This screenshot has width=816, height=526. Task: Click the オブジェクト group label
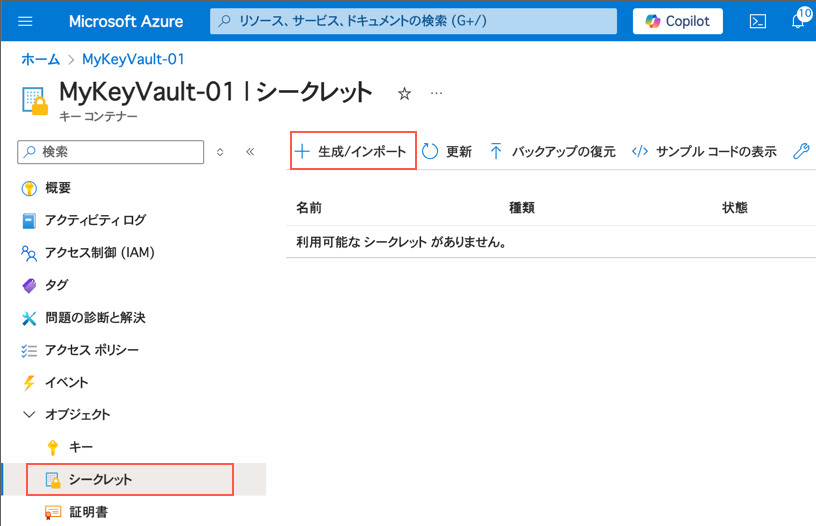[78, 415]
